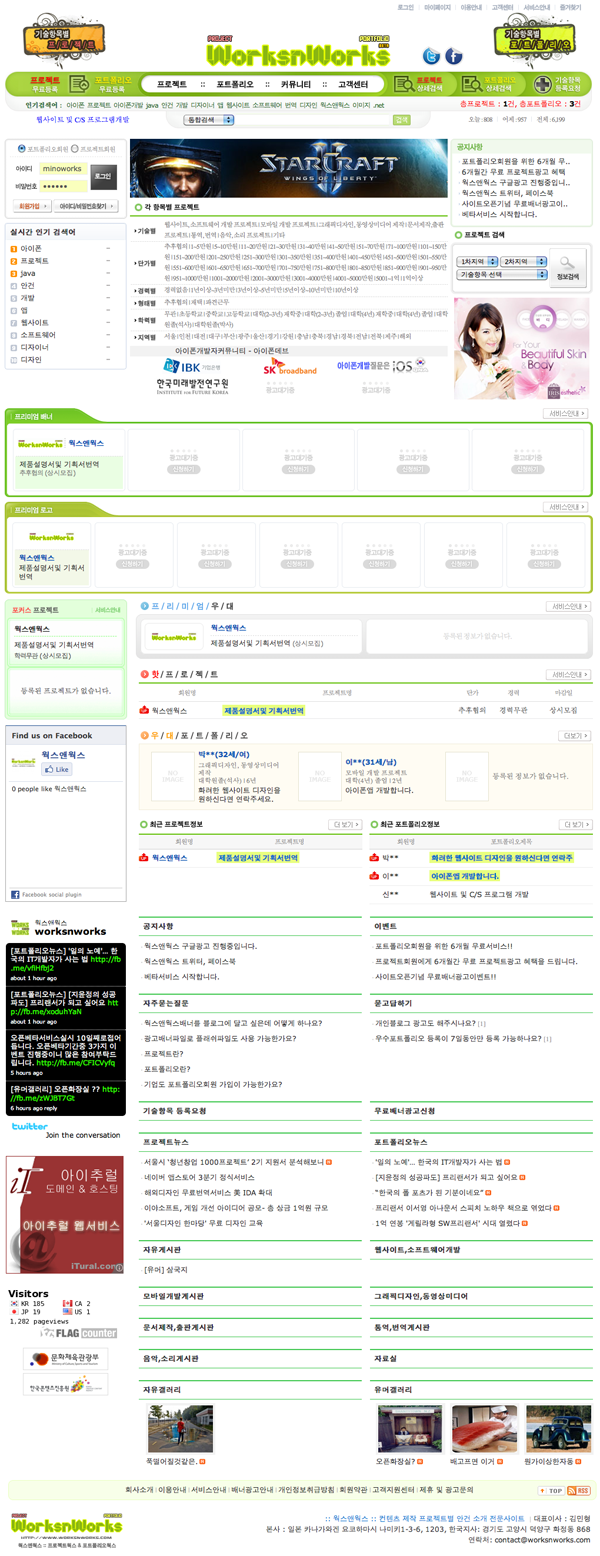This screenshot has height=1556, width=600.
Task: Select the 프로젝트회원 radio button
Action: [x=75, y=148]
